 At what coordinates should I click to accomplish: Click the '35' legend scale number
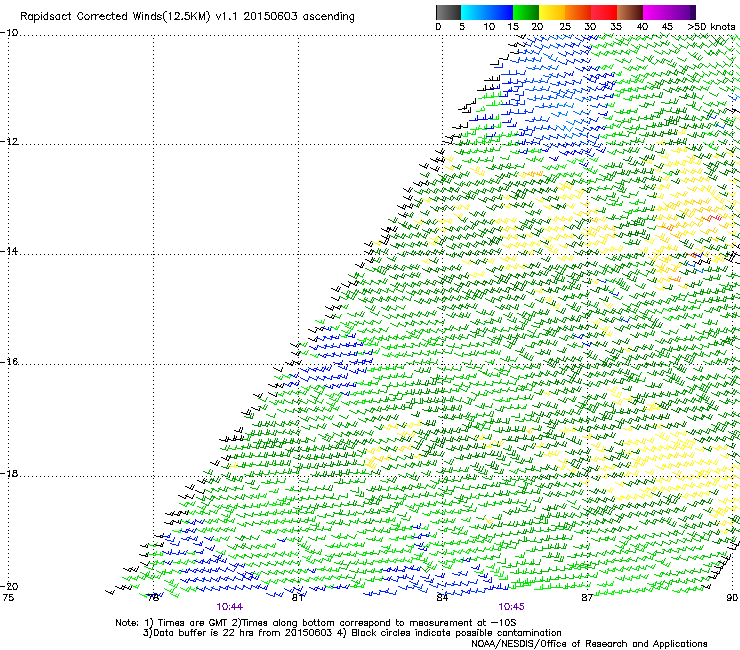(616, 27)
